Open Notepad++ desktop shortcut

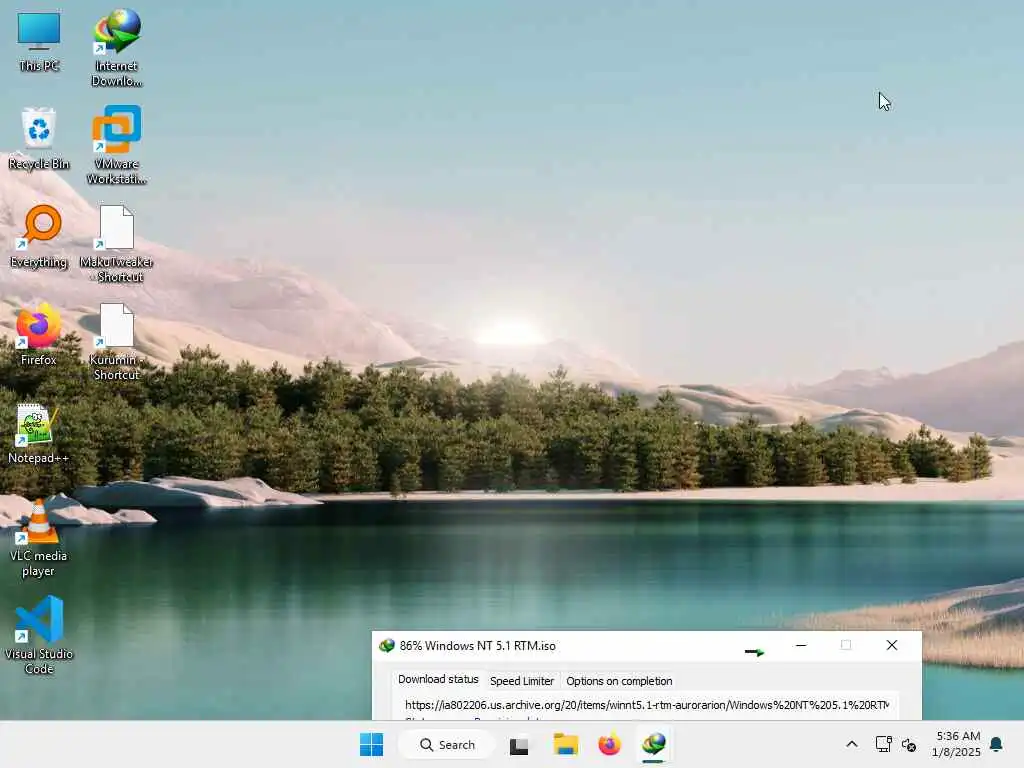coord(38,433)
